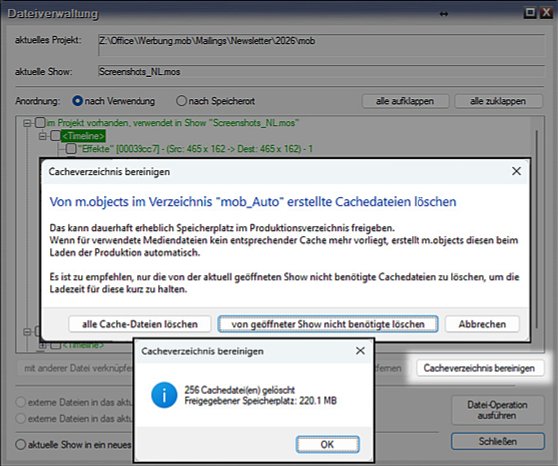Collapse the Timeline tree node
The width and height of the screenshot is (558, 466).
(42, 136)
